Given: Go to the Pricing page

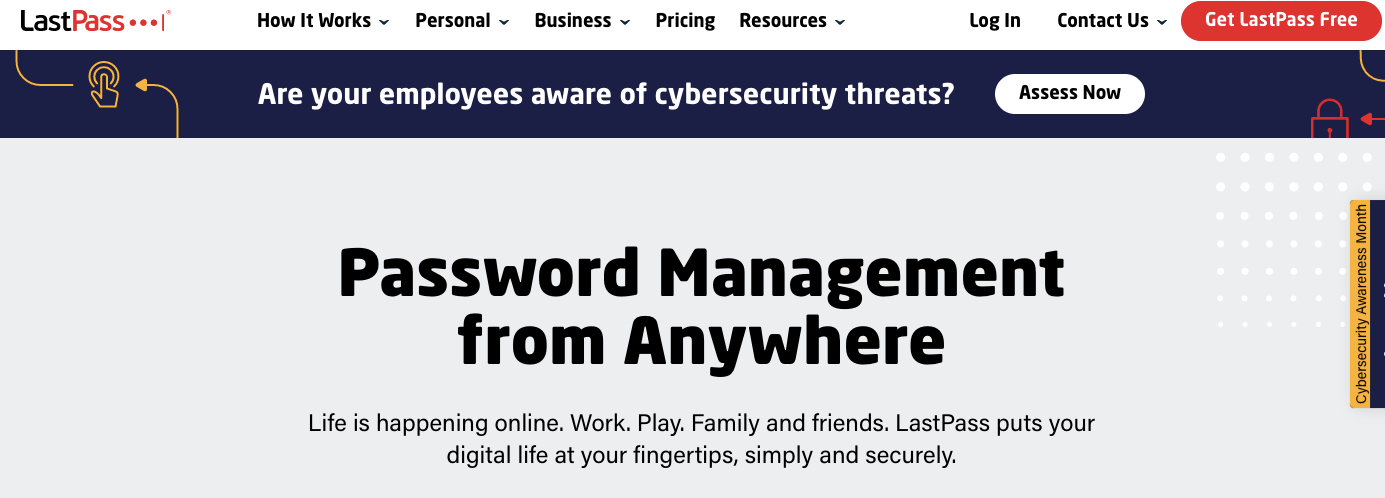Looking at the screenshot, I should point(685,20).
